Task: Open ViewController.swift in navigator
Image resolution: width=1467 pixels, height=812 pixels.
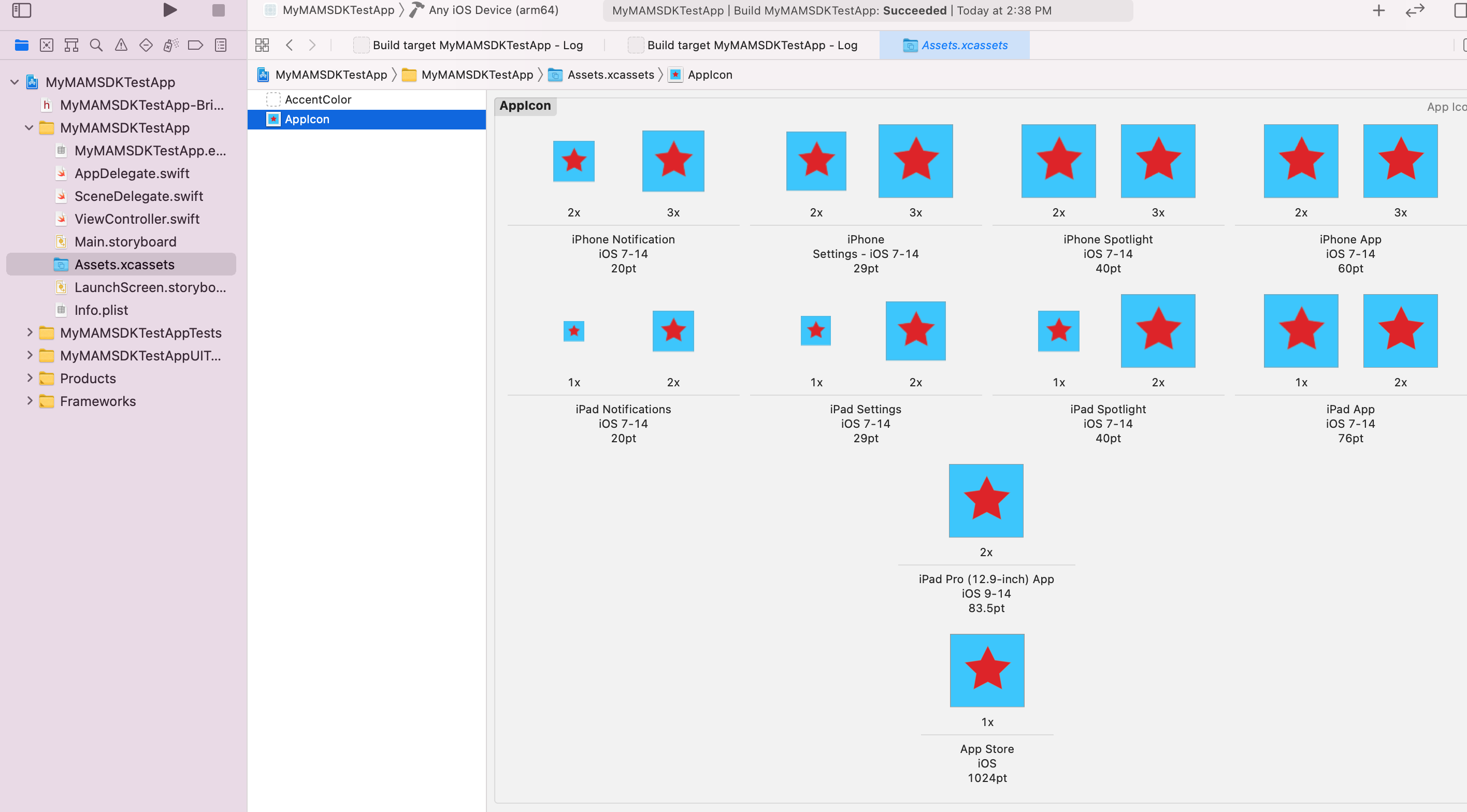Action: (137, 219)
